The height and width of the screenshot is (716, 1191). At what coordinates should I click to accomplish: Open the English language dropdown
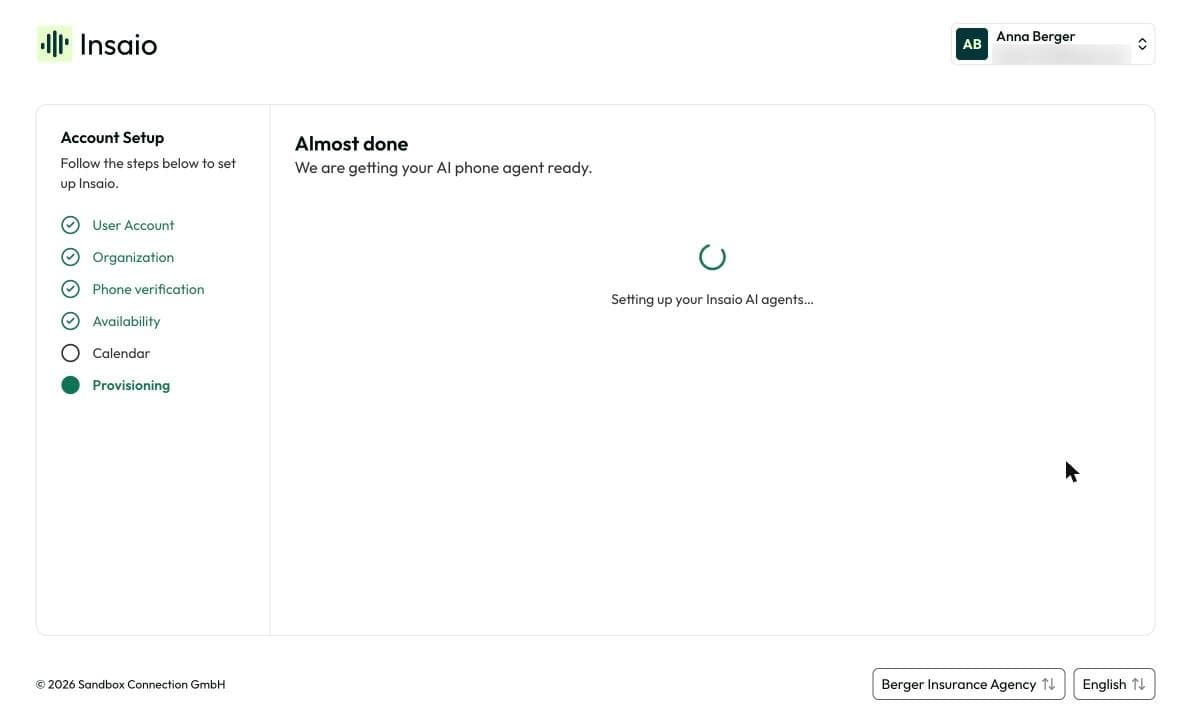[x=1114, y=684]
